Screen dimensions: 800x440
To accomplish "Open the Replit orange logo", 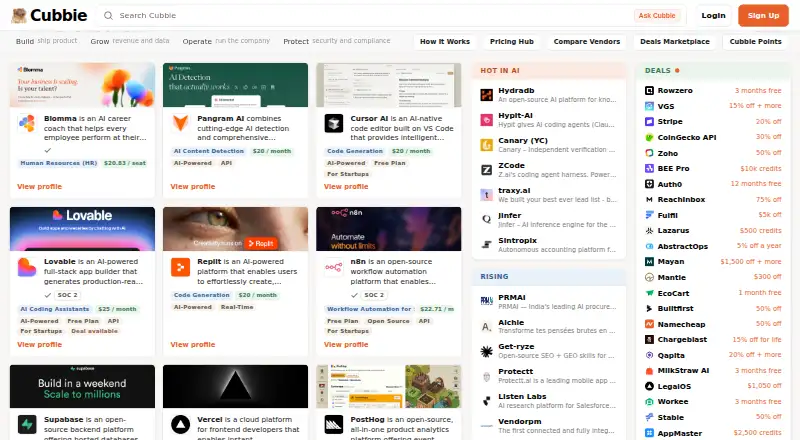I will click(180, 267).
